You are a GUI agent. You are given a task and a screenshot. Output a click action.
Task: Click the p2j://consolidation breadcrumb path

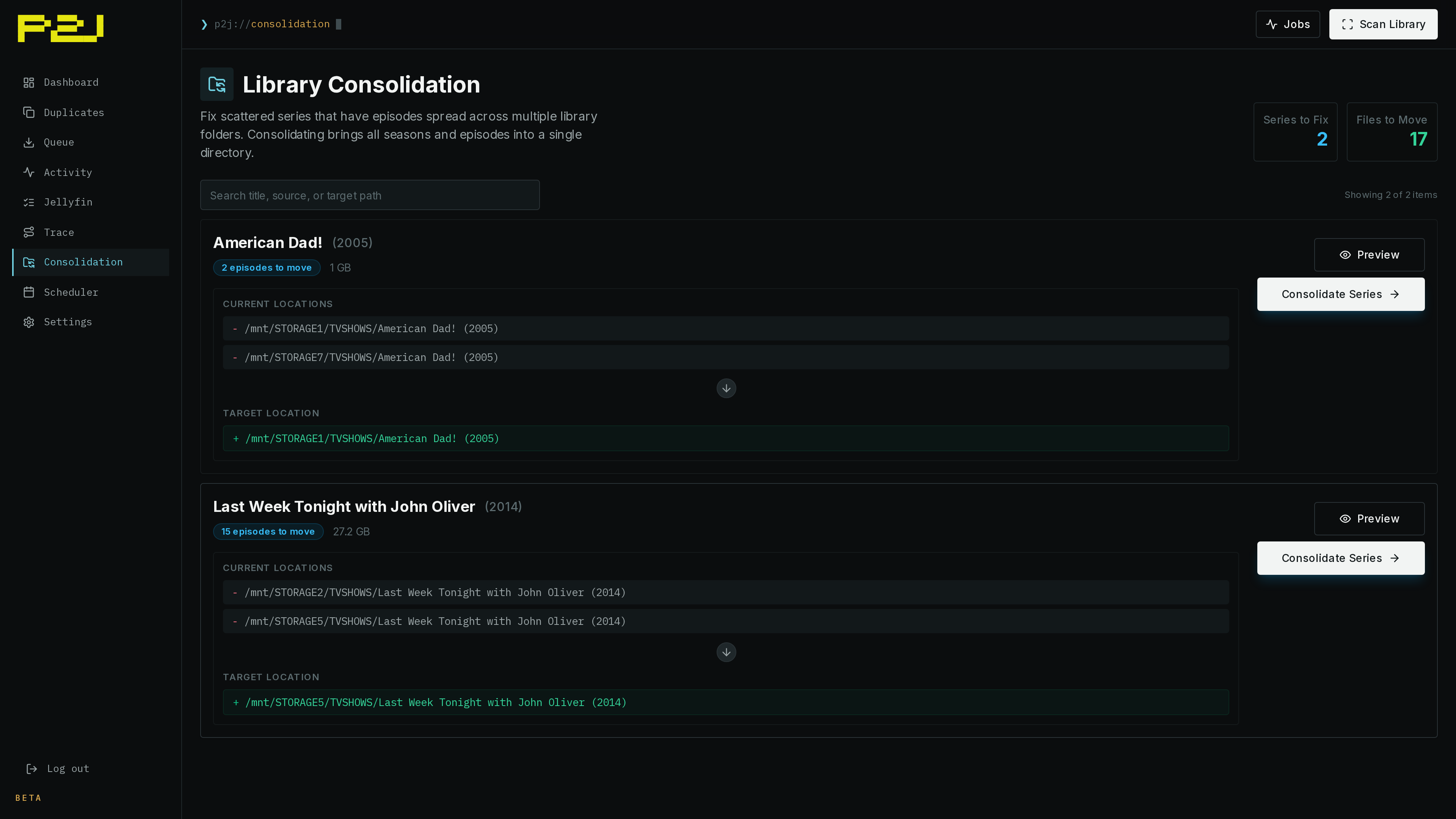pyautogui.click(x=272, y=24)
